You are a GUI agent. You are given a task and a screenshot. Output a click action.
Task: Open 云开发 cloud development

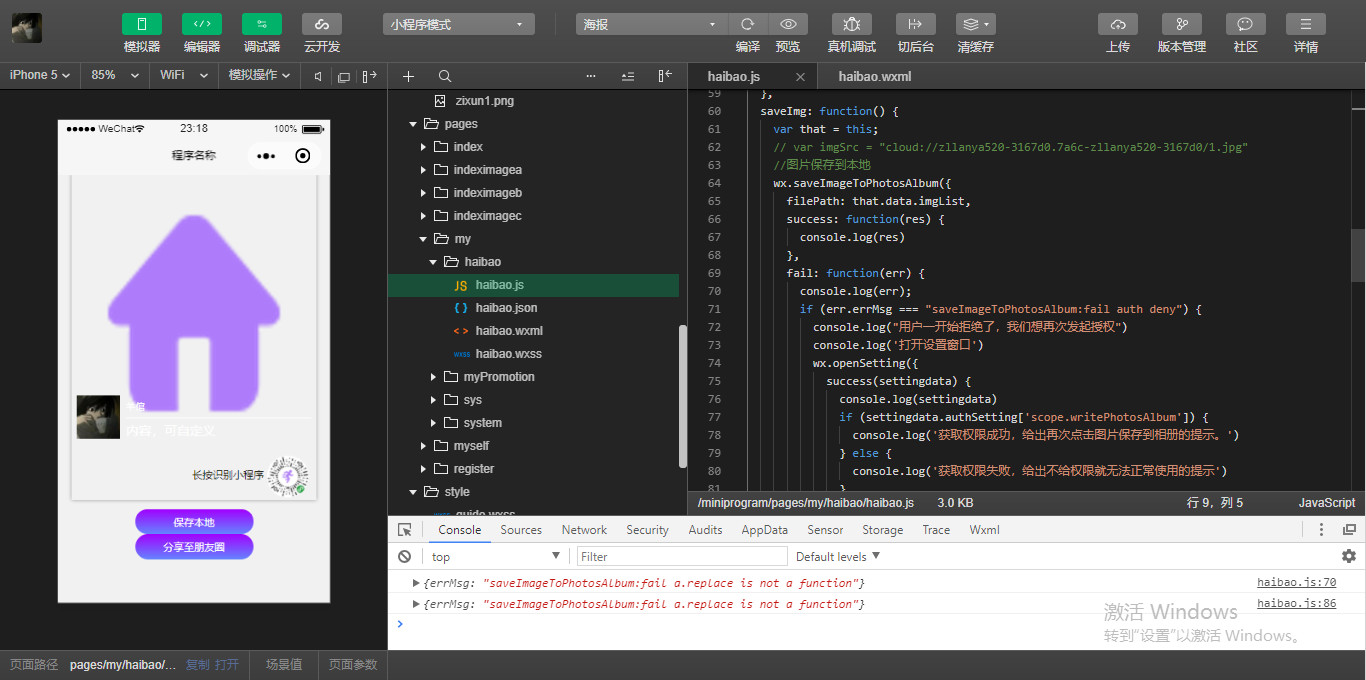tap(321, 24)
